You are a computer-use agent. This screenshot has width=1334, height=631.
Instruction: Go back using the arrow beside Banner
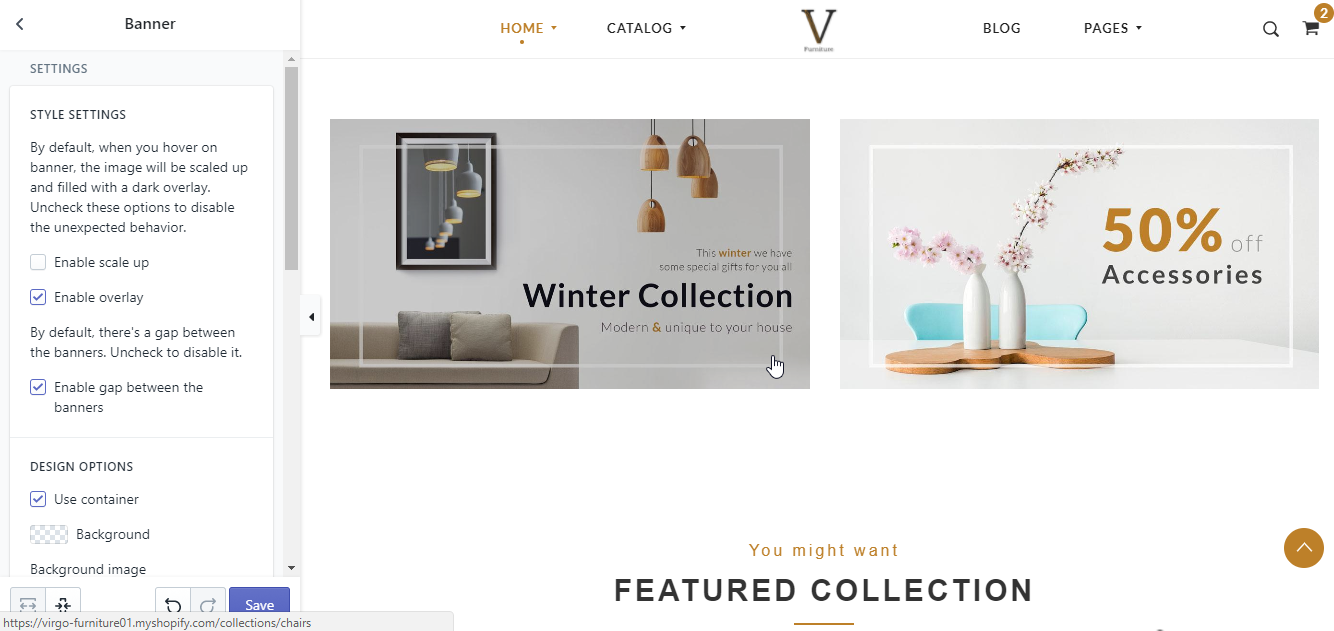click(x=20, y=24)
